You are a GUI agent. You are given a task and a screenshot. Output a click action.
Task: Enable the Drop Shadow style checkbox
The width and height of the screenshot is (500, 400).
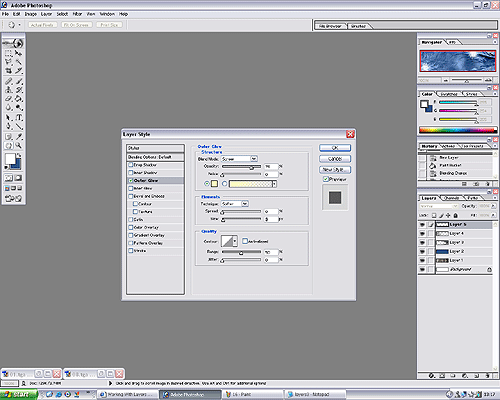[x=131, y=165]
